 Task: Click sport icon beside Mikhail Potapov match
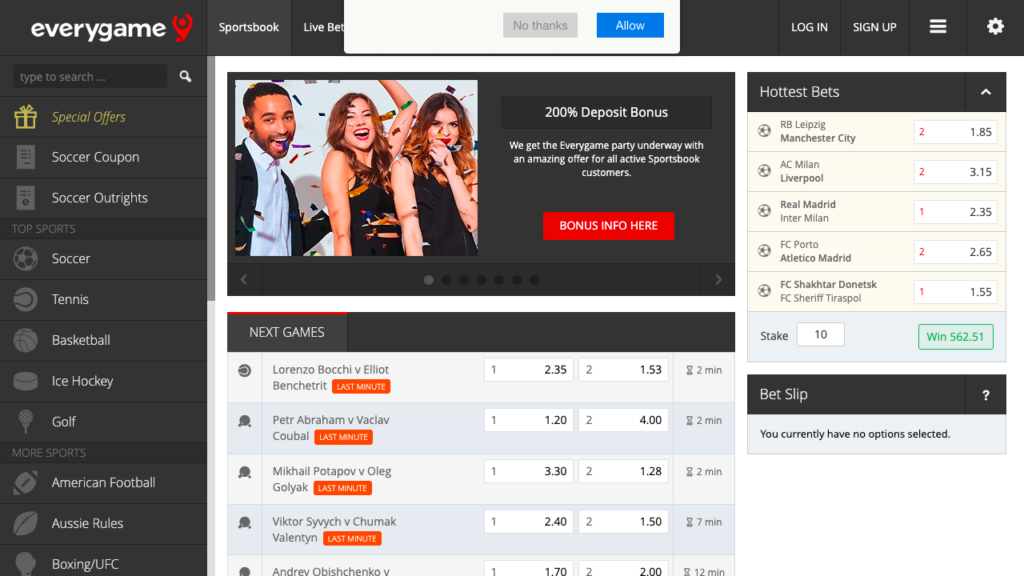point(244,472)
